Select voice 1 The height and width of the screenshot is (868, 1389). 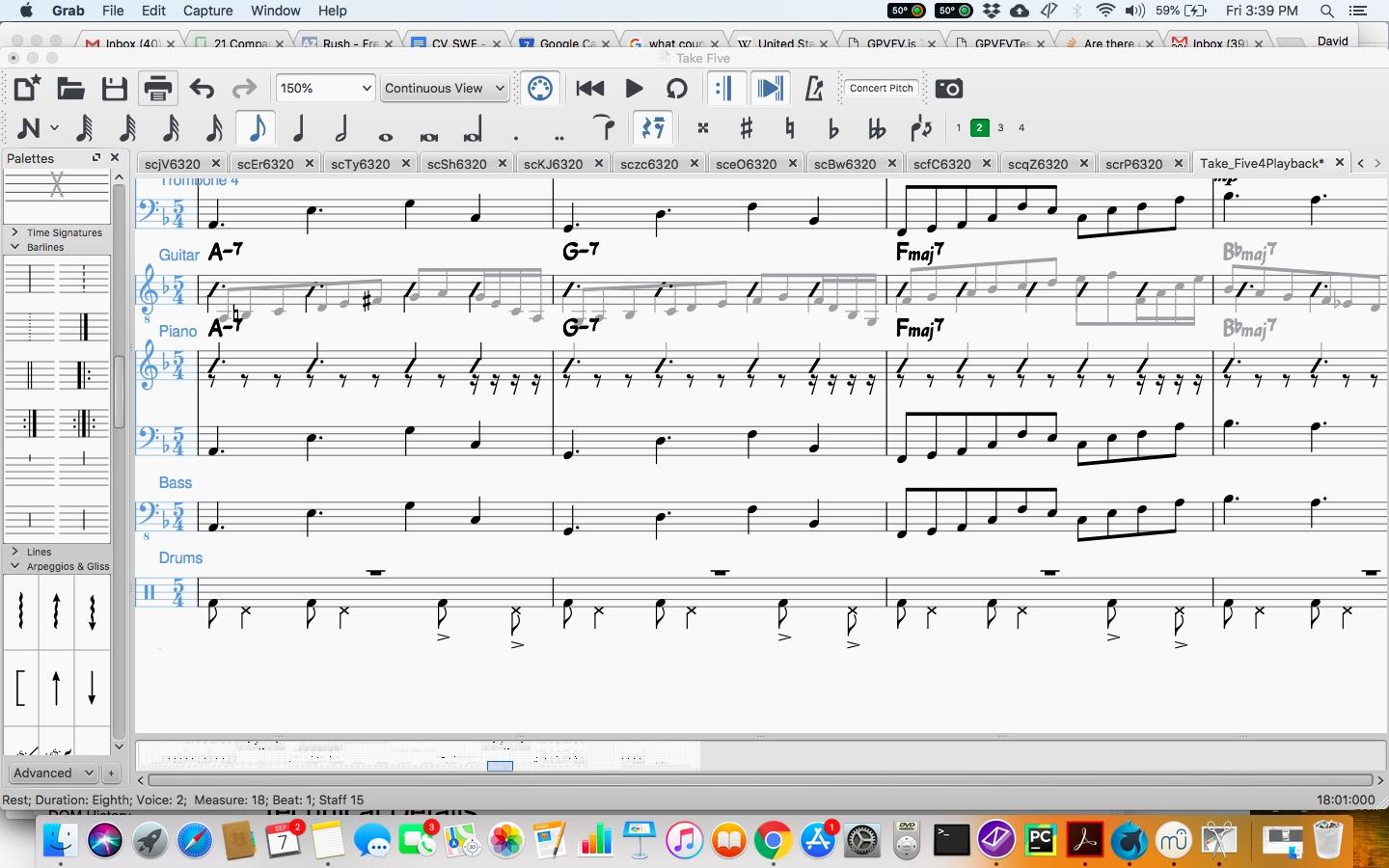[x=958, y=127]
